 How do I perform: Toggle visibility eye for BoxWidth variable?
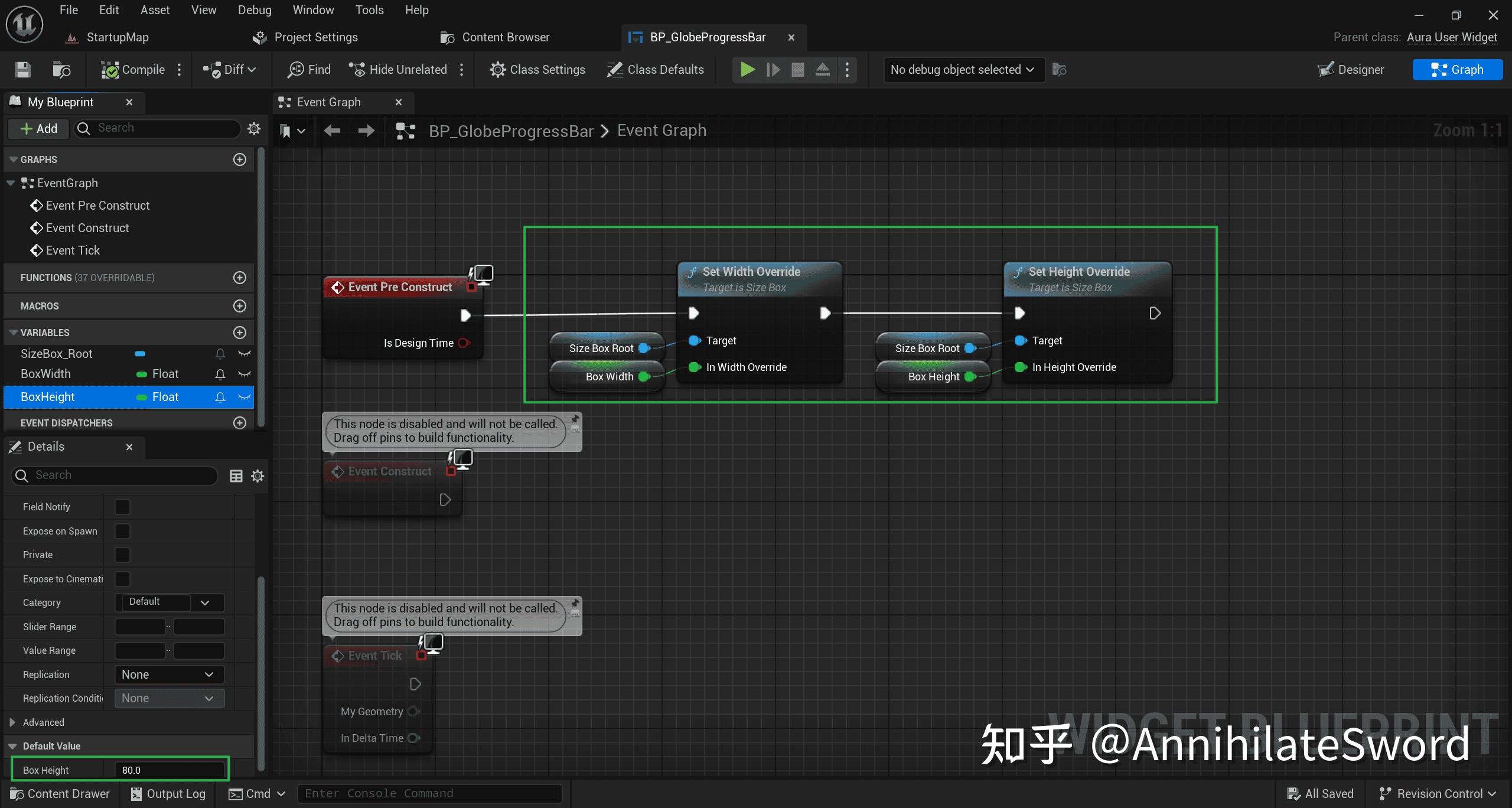[244, 374]
